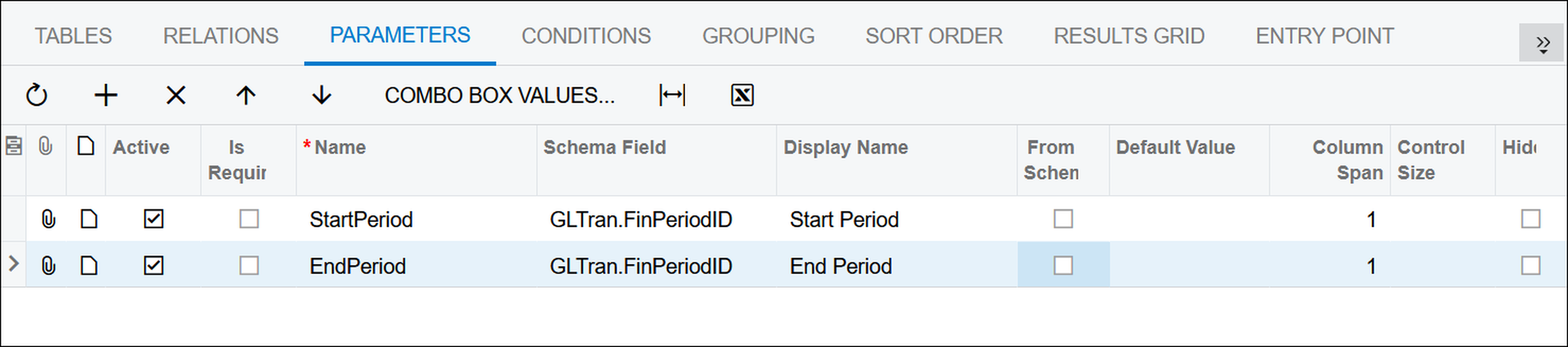Enable Is Required for EndPeriod
The height and width of the screenshot is (347, 1568).
click(249, 265)
